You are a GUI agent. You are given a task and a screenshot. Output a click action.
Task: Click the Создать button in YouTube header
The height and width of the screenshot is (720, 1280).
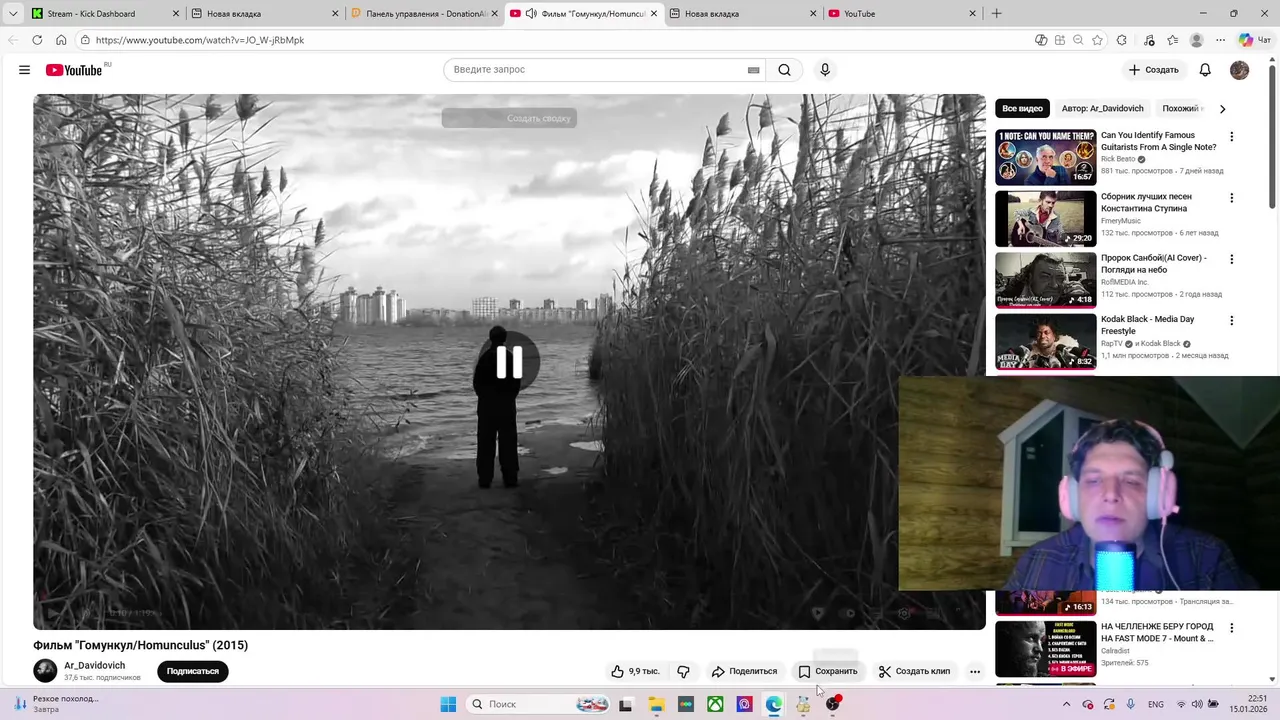point(1153,70)
